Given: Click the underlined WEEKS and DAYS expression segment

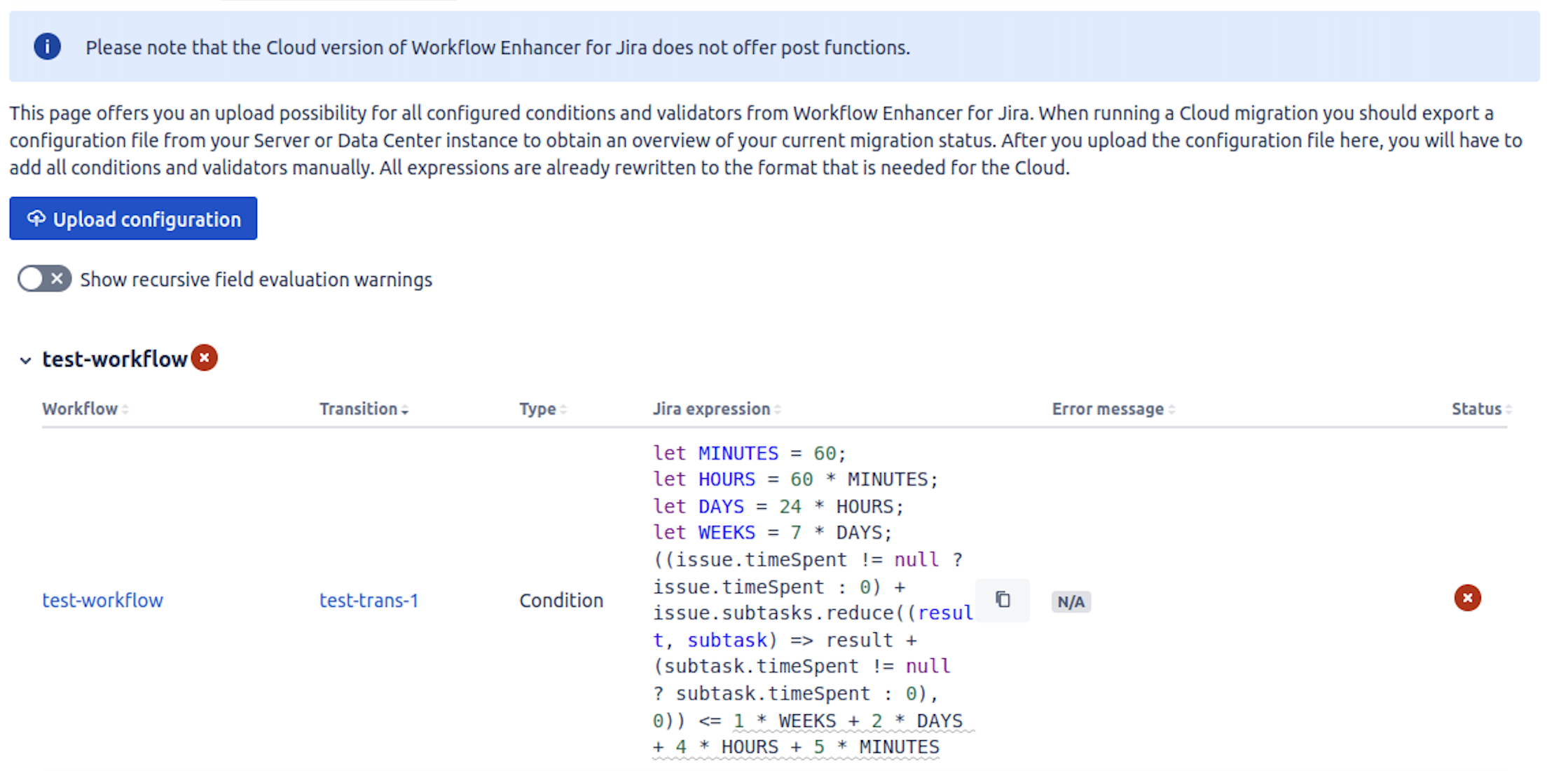Looking at the screenshot, I should 848,720.
